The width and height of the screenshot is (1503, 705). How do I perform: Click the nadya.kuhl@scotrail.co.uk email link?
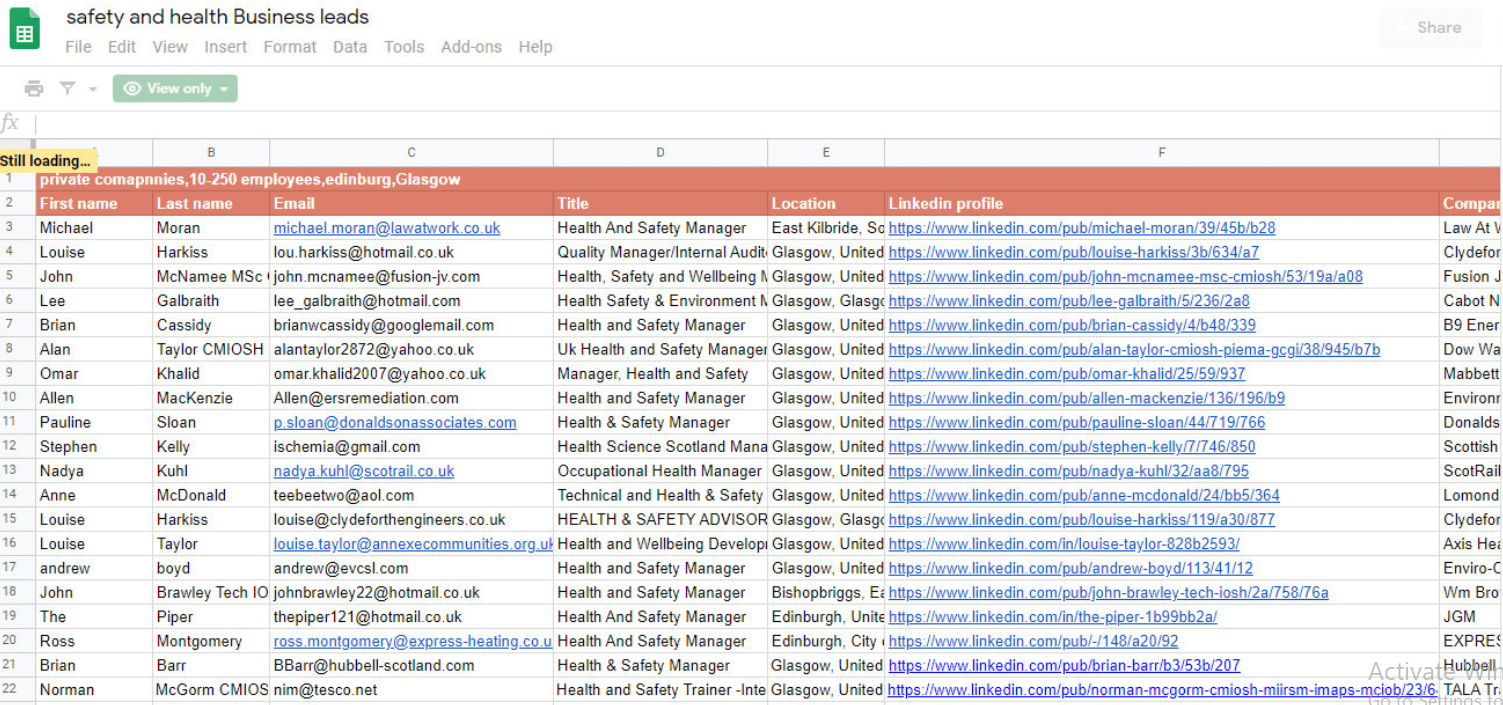[364, 471]
